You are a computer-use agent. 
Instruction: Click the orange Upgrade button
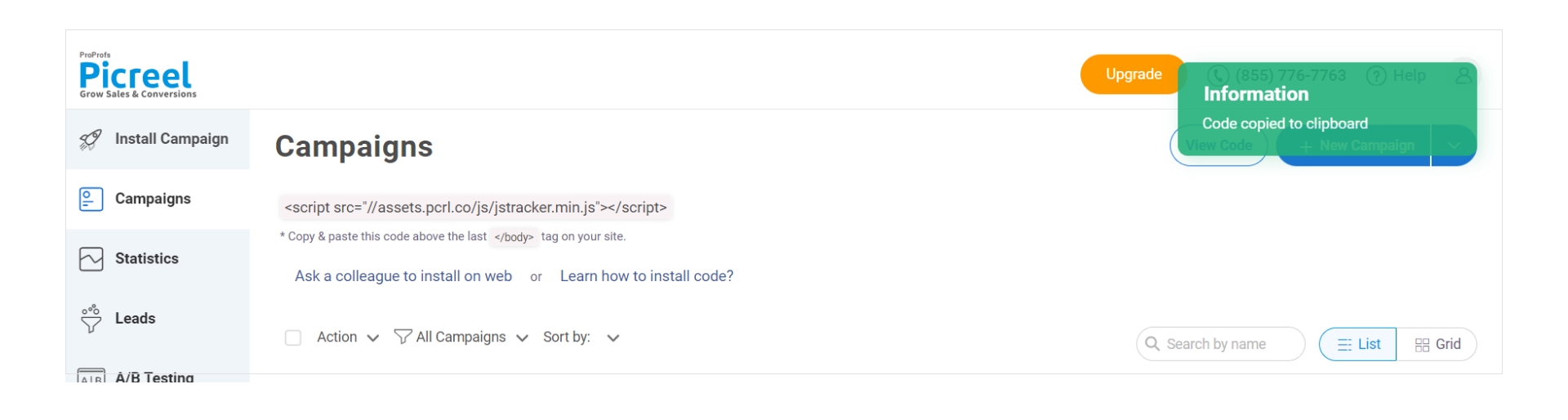tap(1132, 74)
